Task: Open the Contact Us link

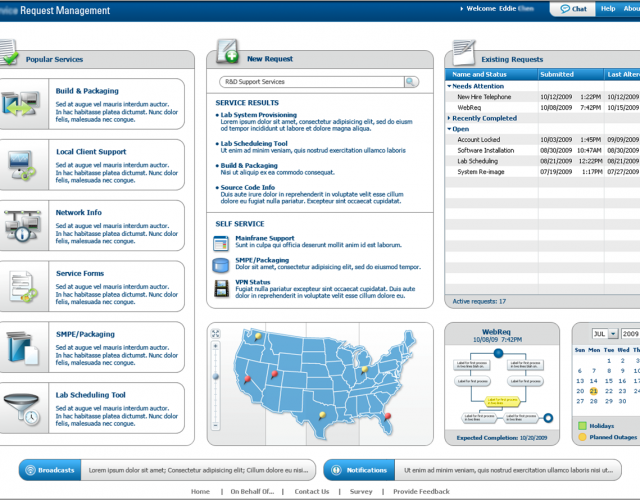Action: [312, 491]
